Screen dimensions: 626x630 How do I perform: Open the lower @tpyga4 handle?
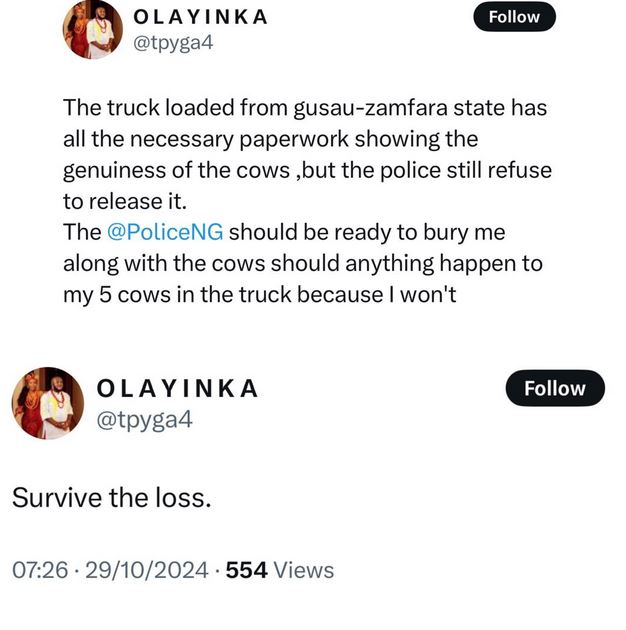(x=144, y=420)
